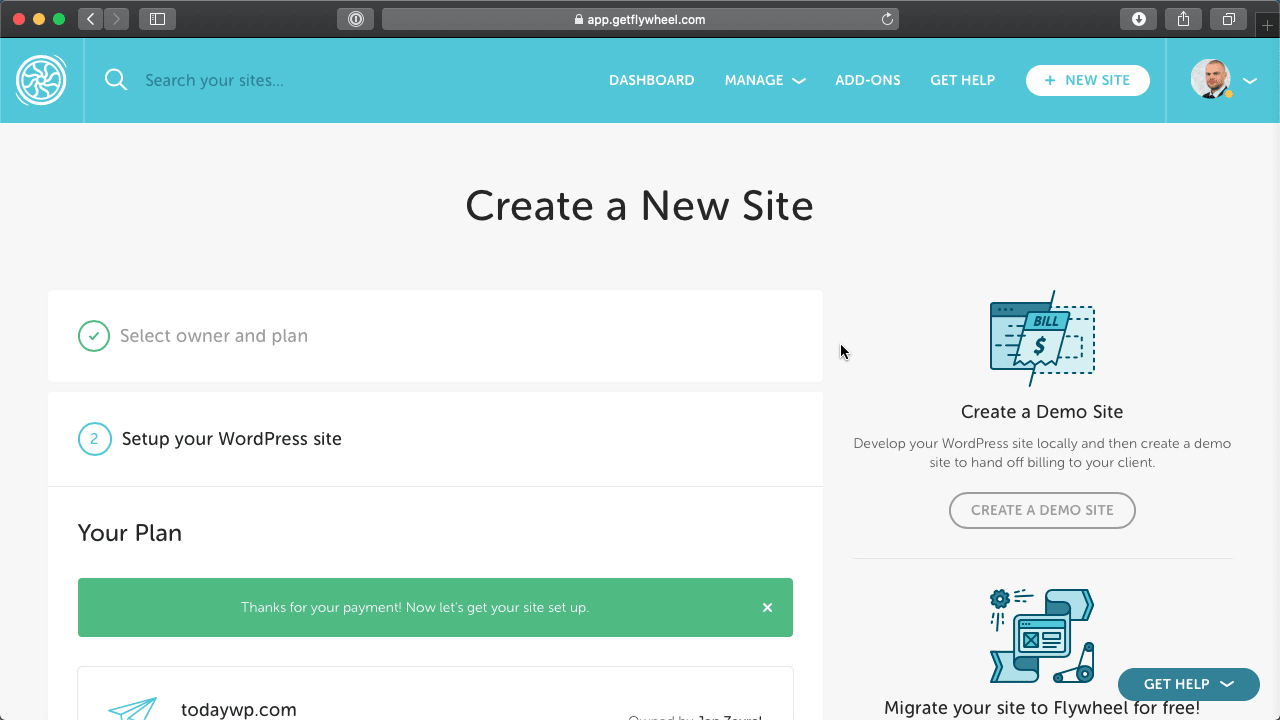Click Safari's back navigation arrow

coord(90,19)
